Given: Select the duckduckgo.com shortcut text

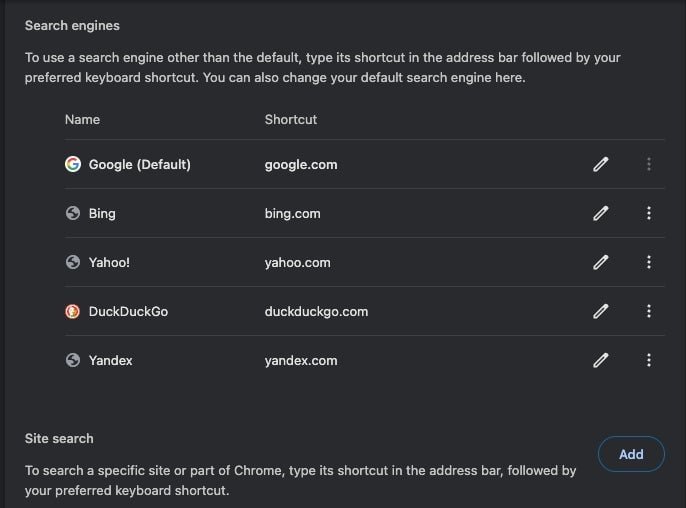Looking at the screenshot, I should 316,312.
